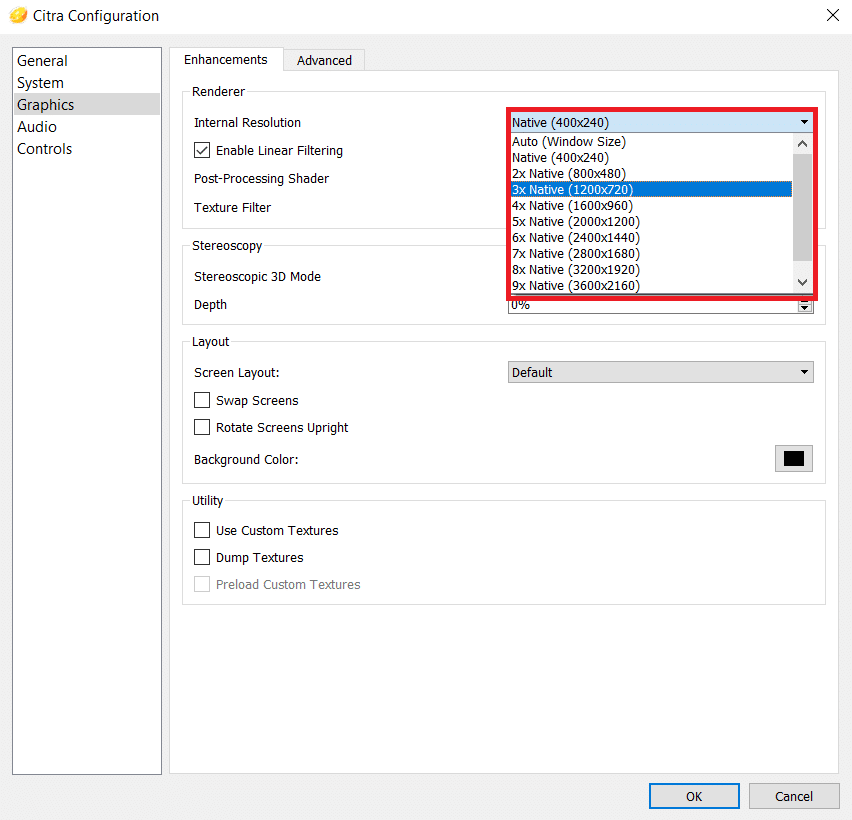Check the Rotate Screens Upright option
Image resolution: width=852 pixels, height=820 pixels.
(202, 428)
